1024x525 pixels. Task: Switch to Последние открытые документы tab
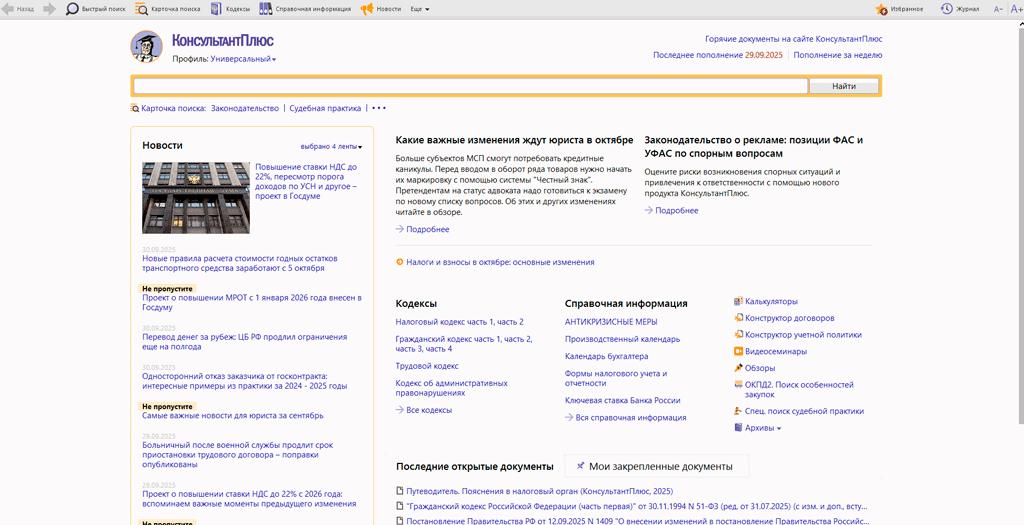click(474, 466)
